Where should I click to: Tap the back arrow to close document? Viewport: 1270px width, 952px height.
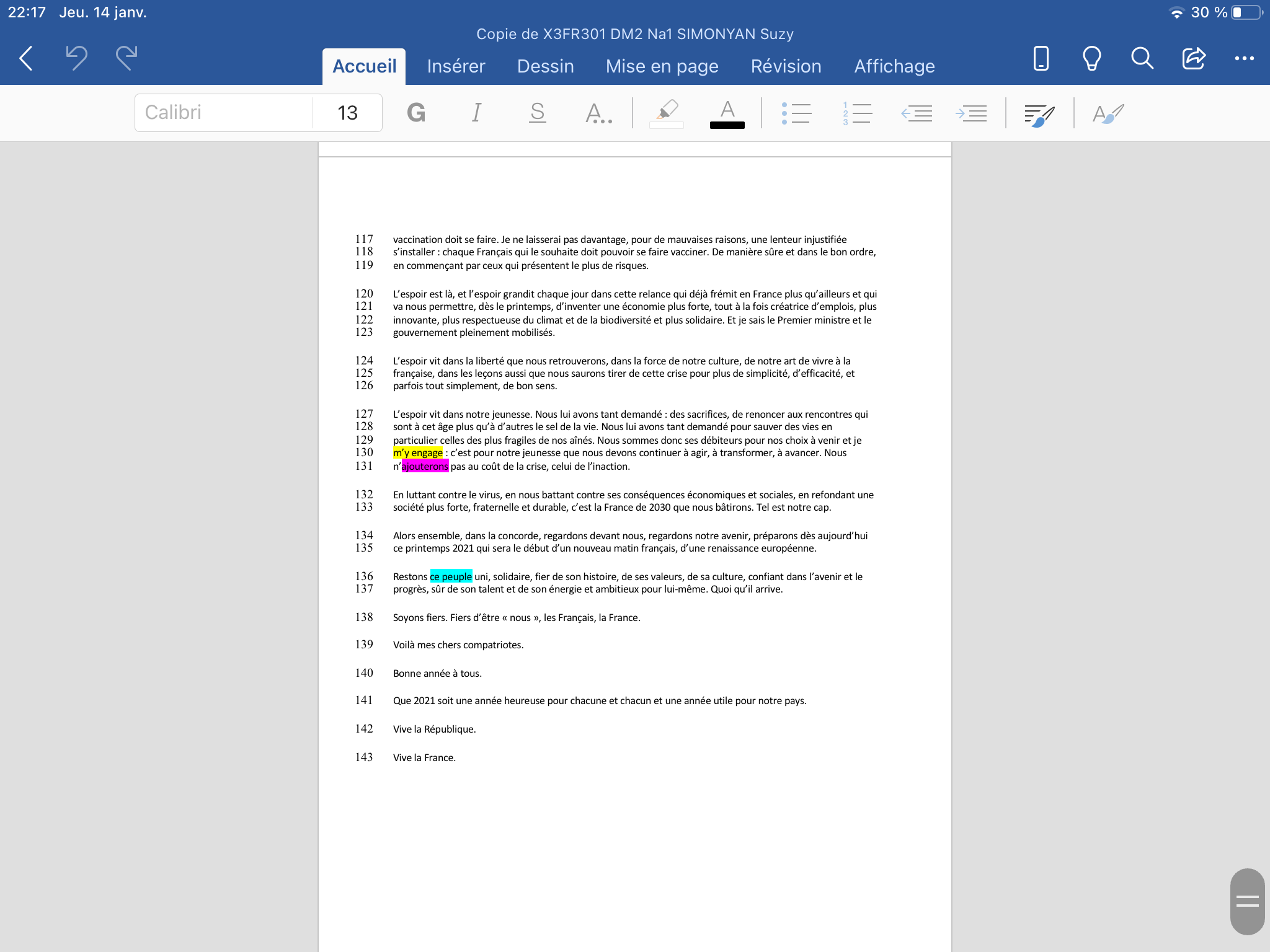pyautogui.click(x=26, y=58)
